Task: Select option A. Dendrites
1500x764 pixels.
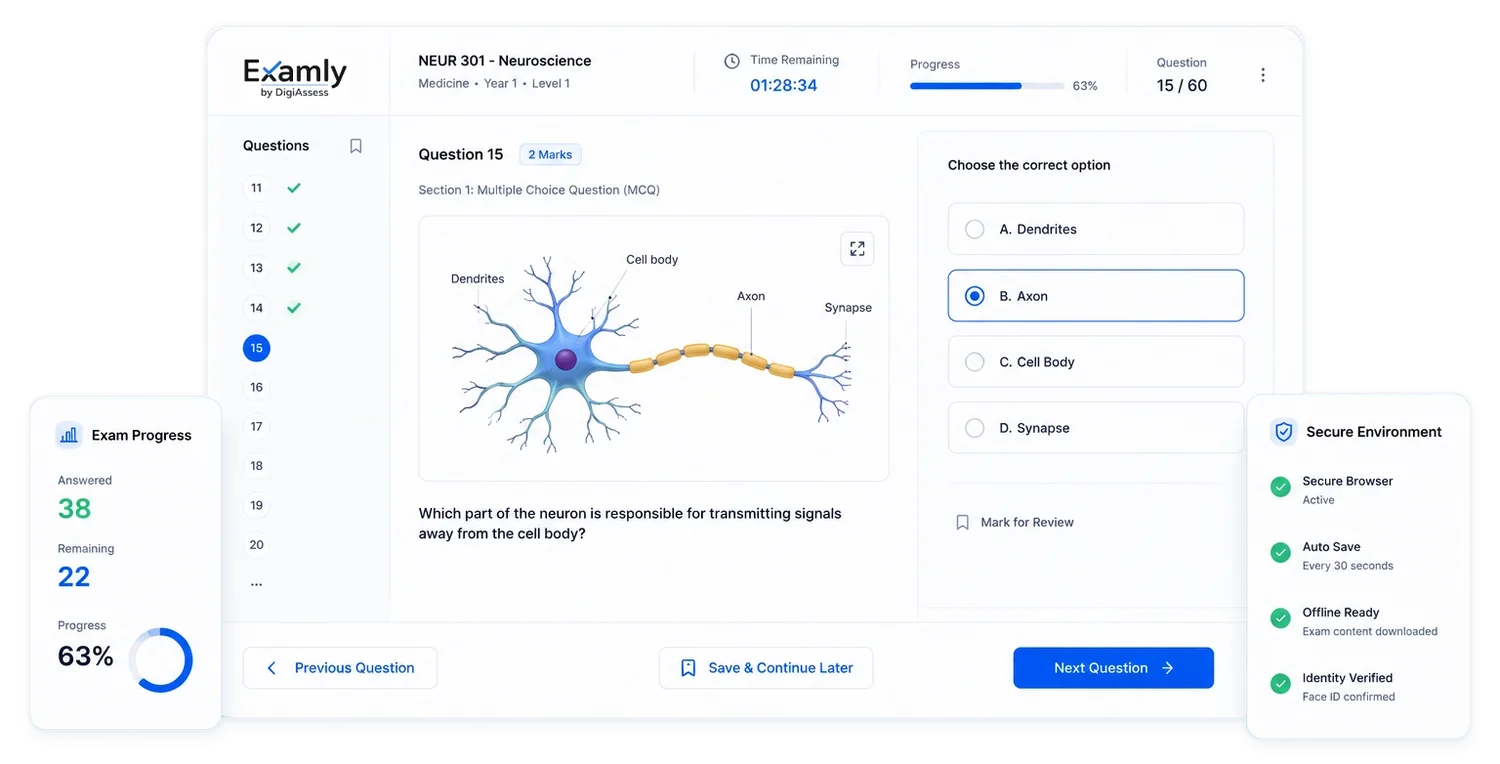Action: pyautogui.click(x=1096, y=229)
